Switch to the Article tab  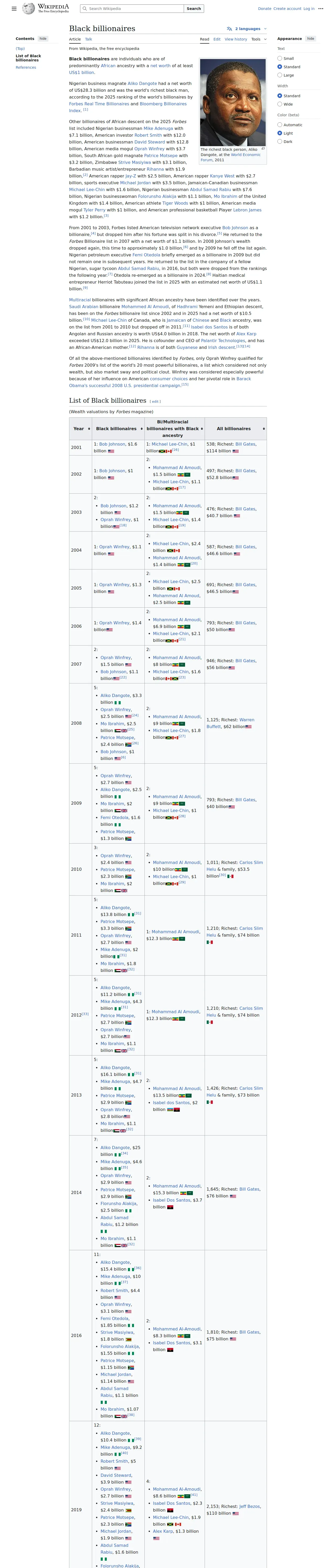[x=75, y=39]
